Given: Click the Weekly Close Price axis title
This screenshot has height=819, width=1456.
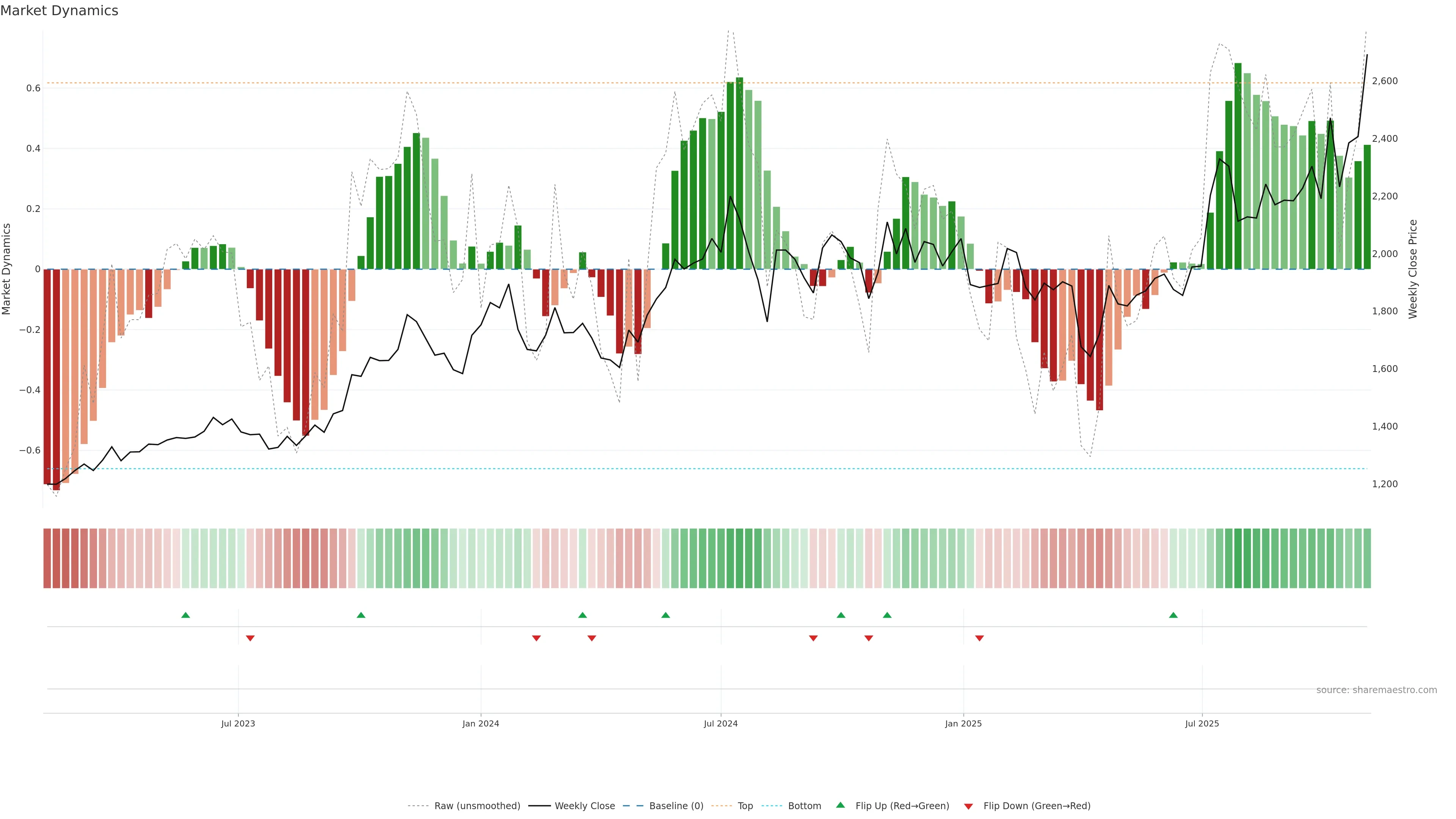Looking at the screenshot, I should click(x=1413, y=269).
